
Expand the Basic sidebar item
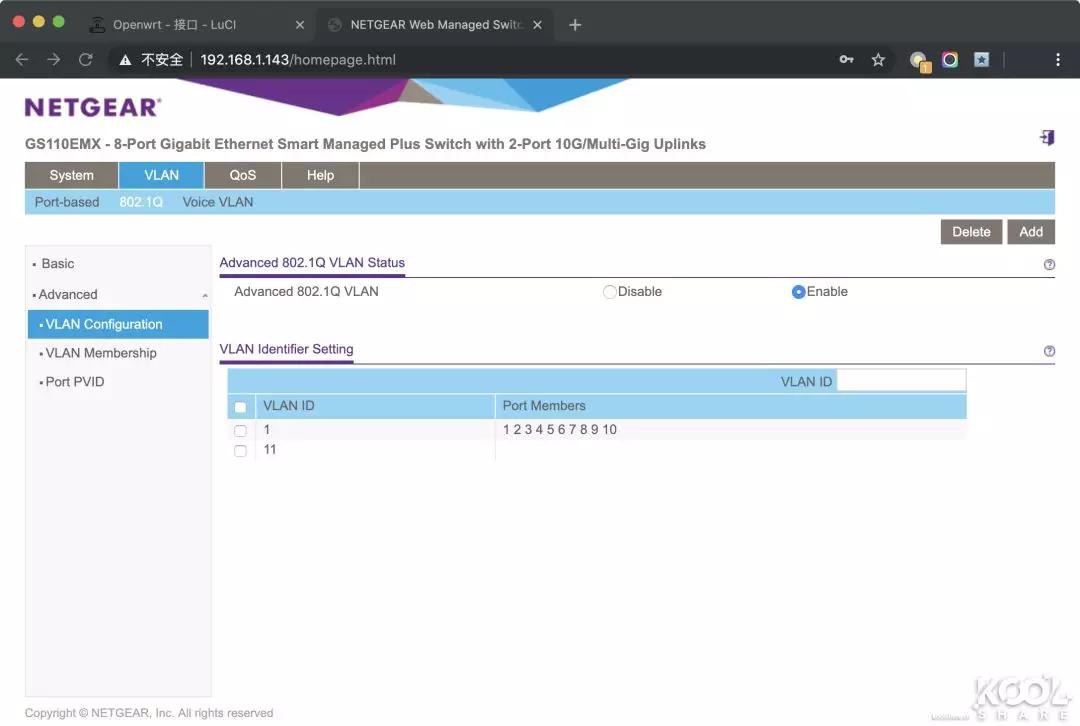click(58, 264)
